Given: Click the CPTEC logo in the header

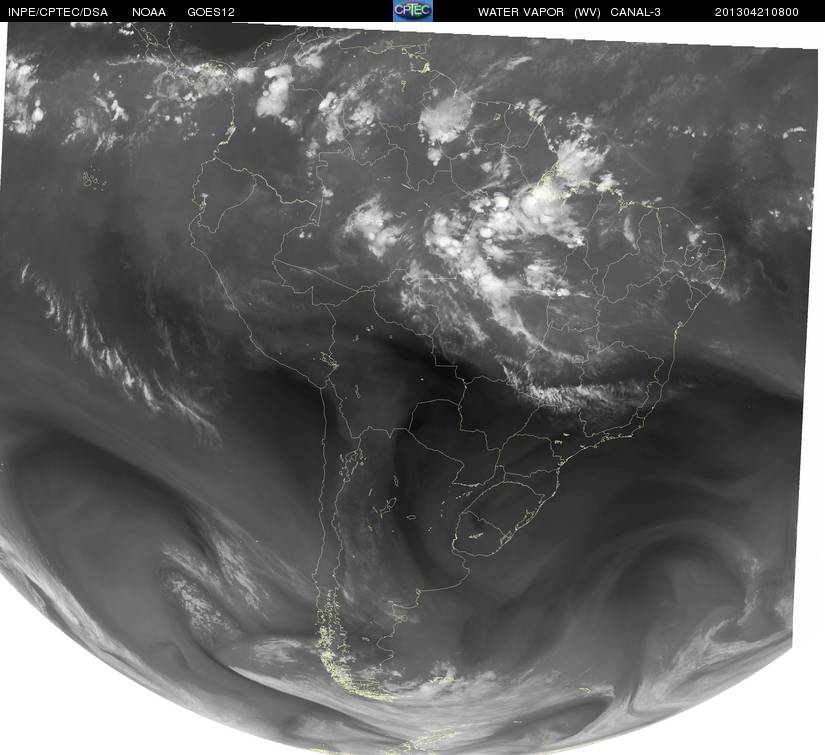Looking at the screenshot, I should click(413, 11).
